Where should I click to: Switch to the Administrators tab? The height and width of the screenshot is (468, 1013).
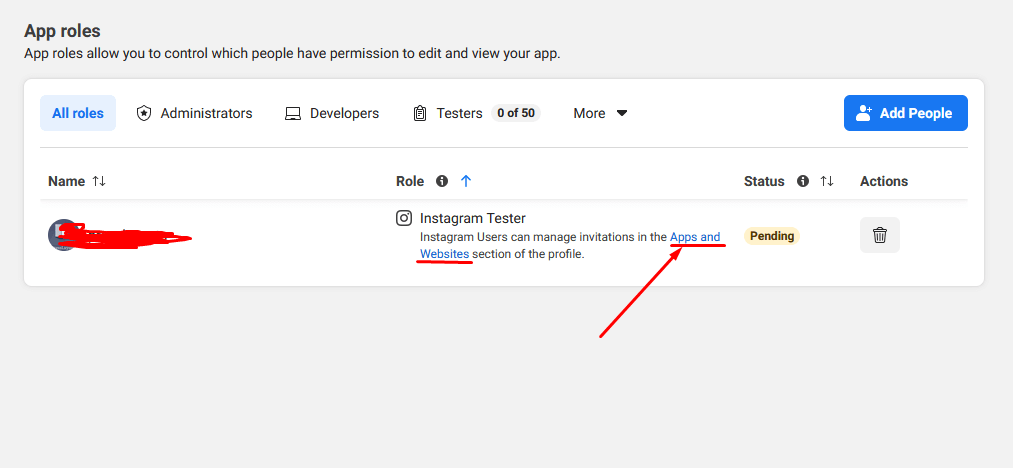point(194,113)
